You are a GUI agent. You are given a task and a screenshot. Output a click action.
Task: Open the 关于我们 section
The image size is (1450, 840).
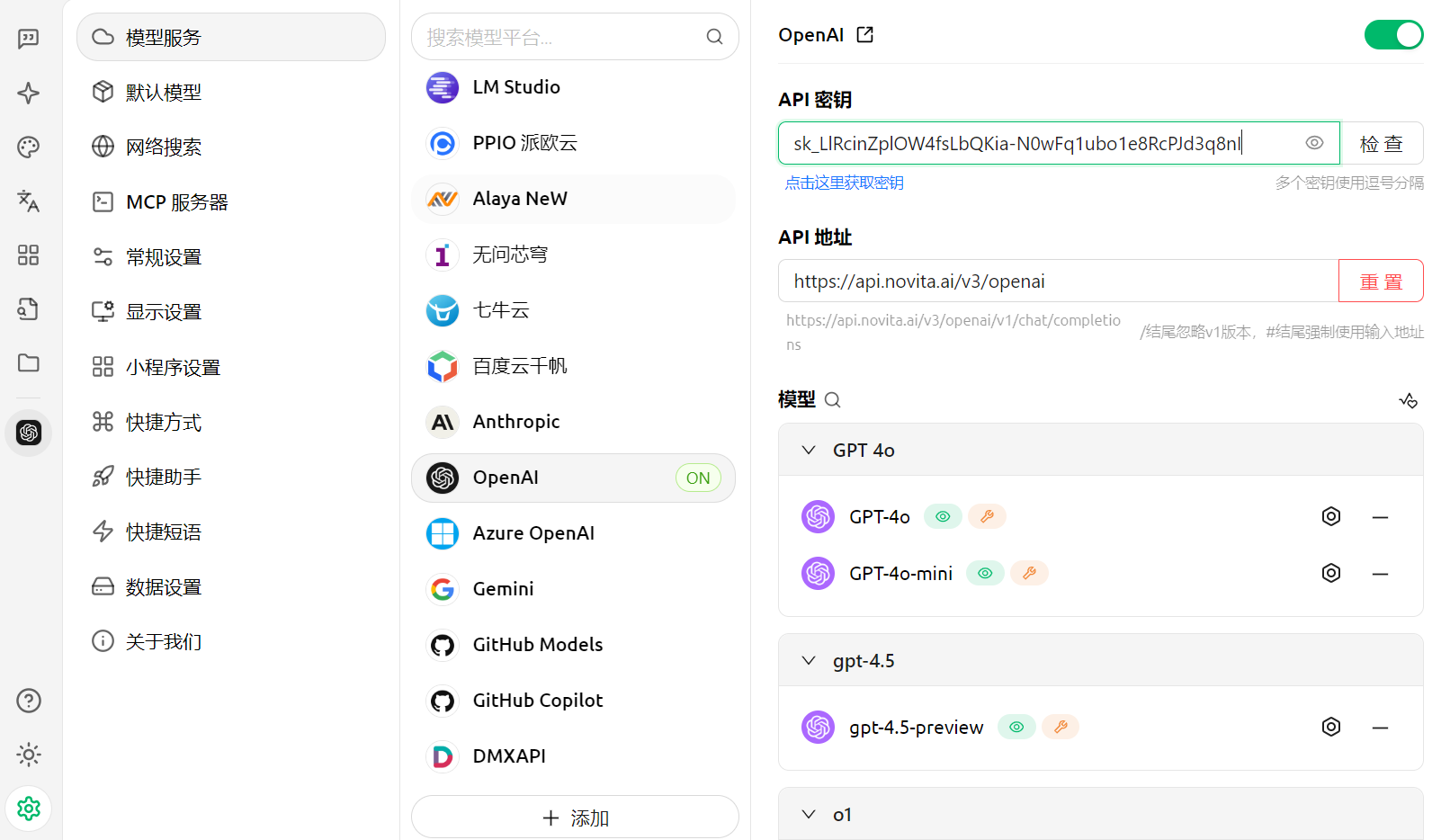click(231, 641)
